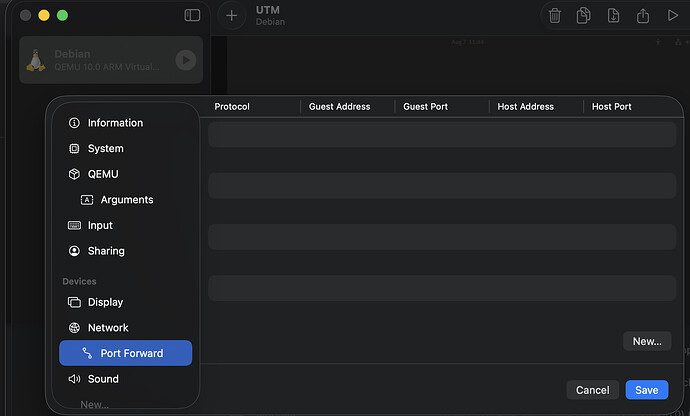Viewport: 690px width, 416px height.
Task: Click the move VM document arrow icon
Action: [x=613, y=16]
